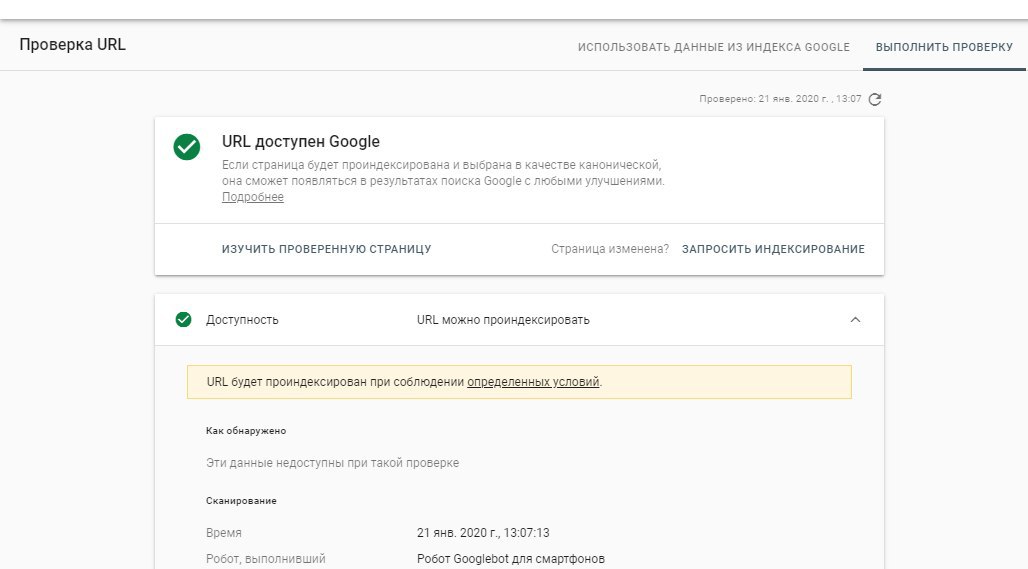
Task: Click the green checkmark beside 'Доступность'
Action: click(x=184, y=320)
